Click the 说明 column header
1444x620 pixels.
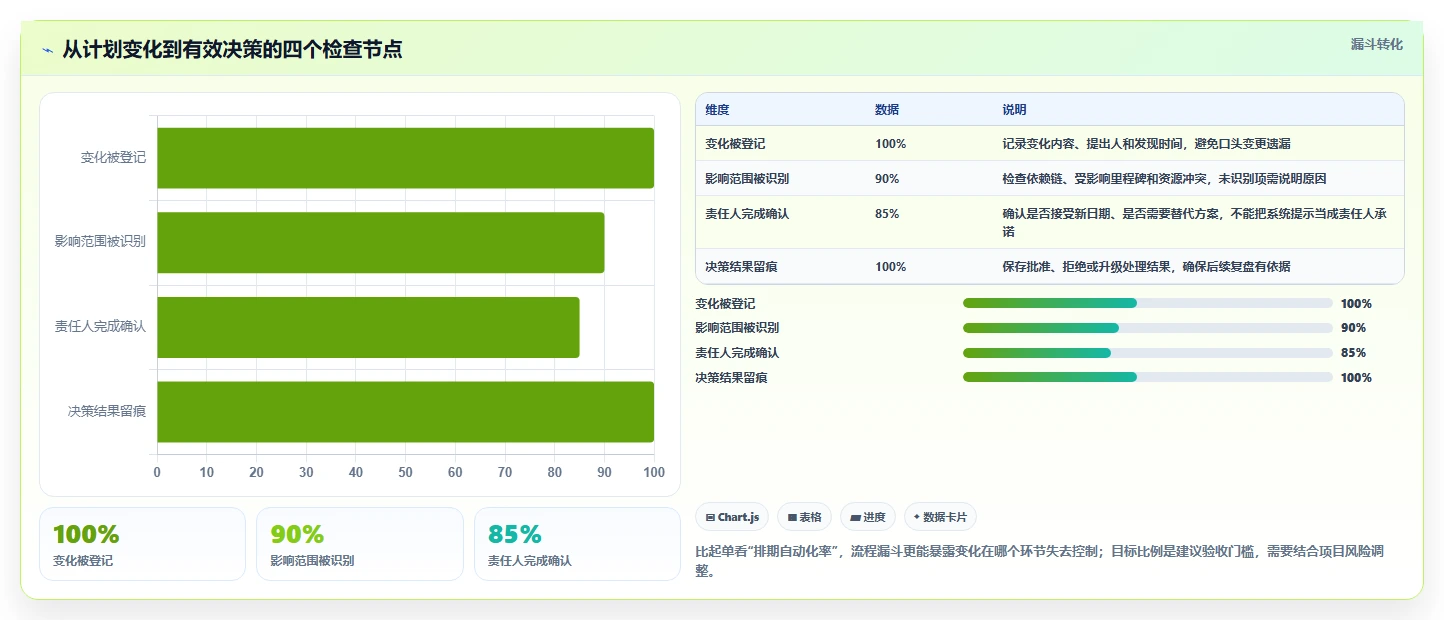click(x=1014, y=110)
